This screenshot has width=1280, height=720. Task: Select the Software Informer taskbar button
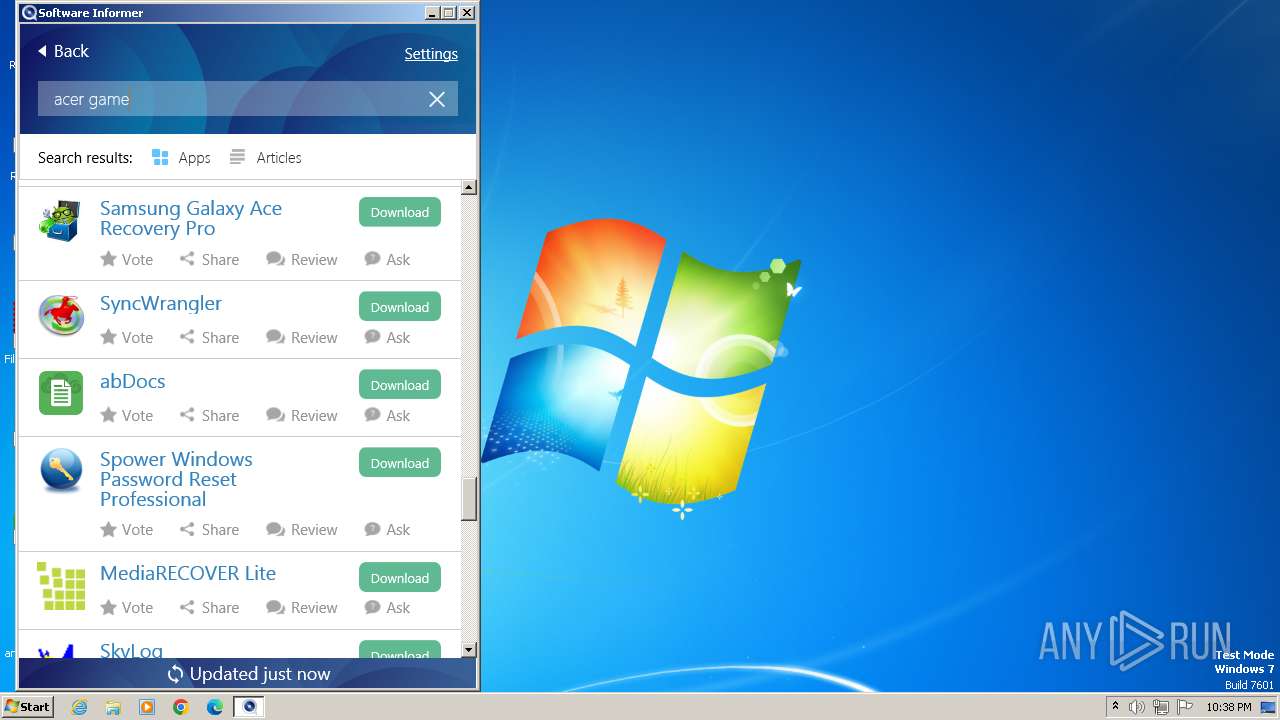[x=249, y=707]
